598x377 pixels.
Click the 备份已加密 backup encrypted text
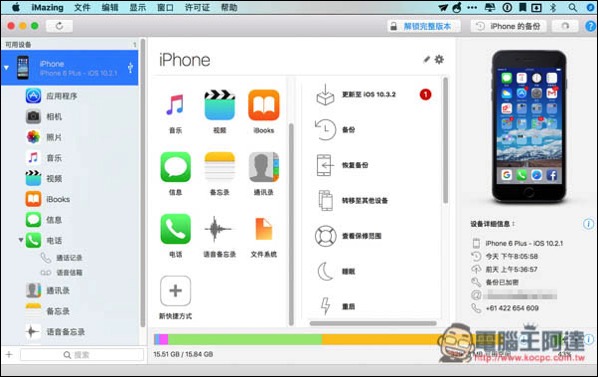coord(502,282)
